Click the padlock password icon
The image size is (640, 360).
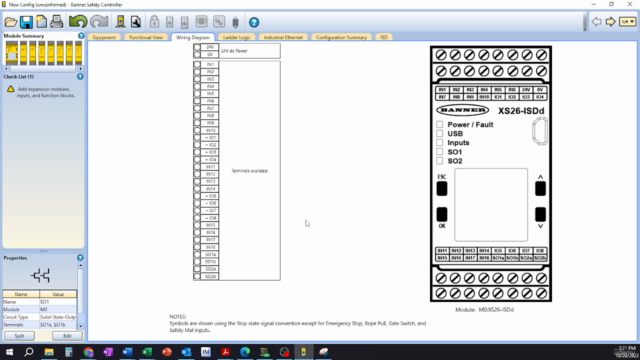point(154,22)
